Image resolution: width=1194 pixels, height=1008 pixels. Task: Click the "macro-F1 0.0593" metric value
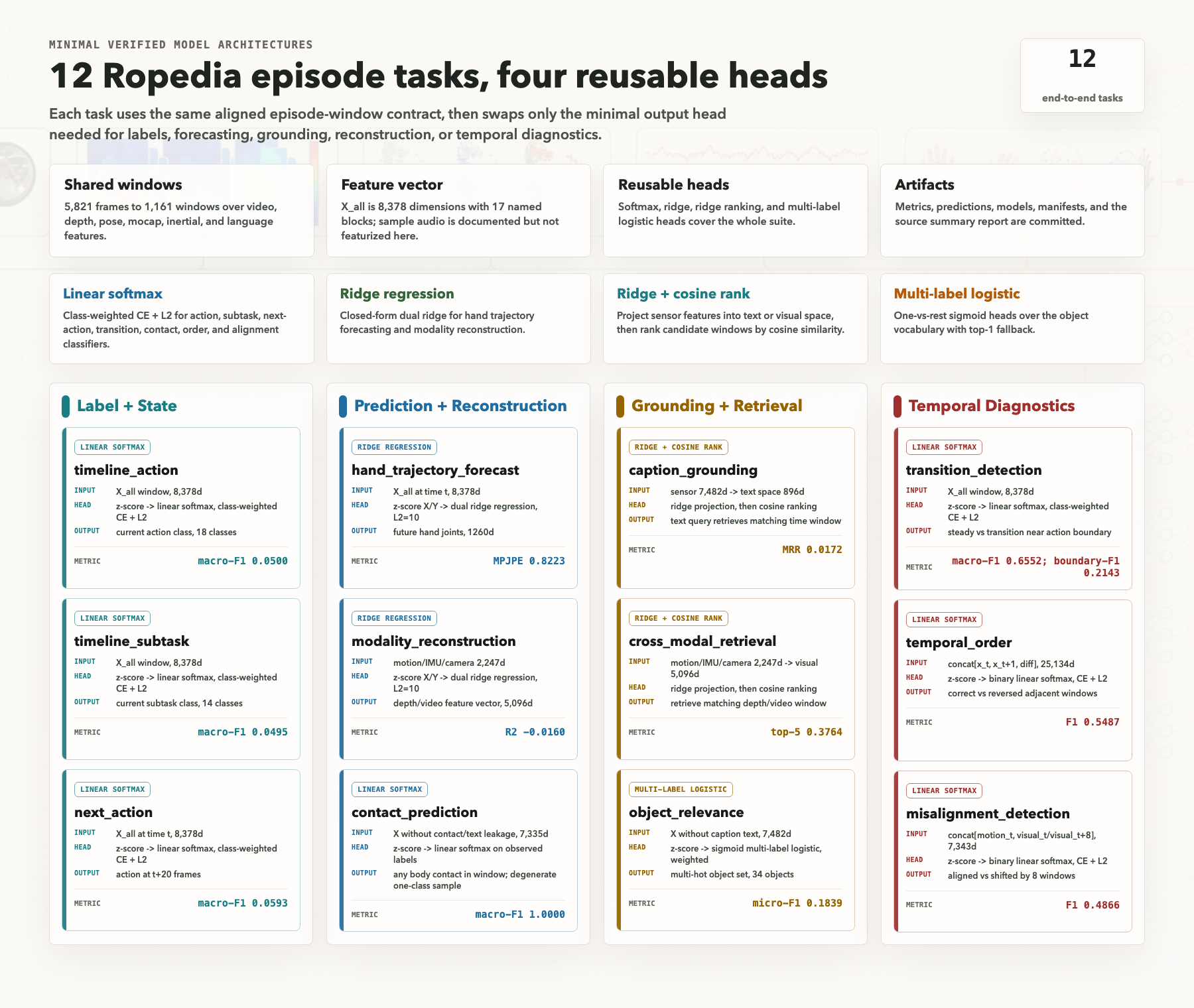click(x=243, y=903)
